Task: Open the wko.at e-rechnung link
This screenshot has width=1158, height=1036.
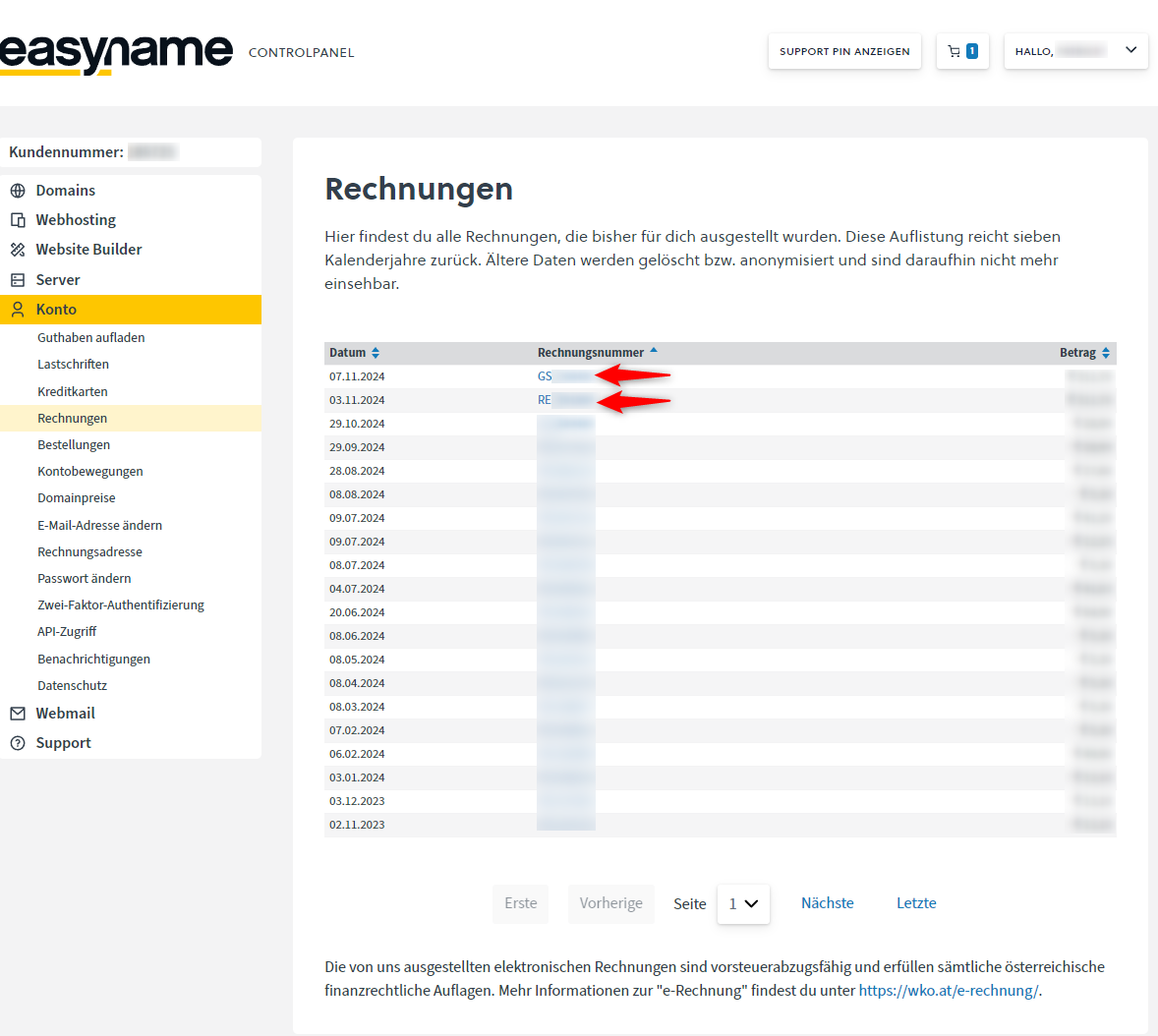Action: point(948,991)
